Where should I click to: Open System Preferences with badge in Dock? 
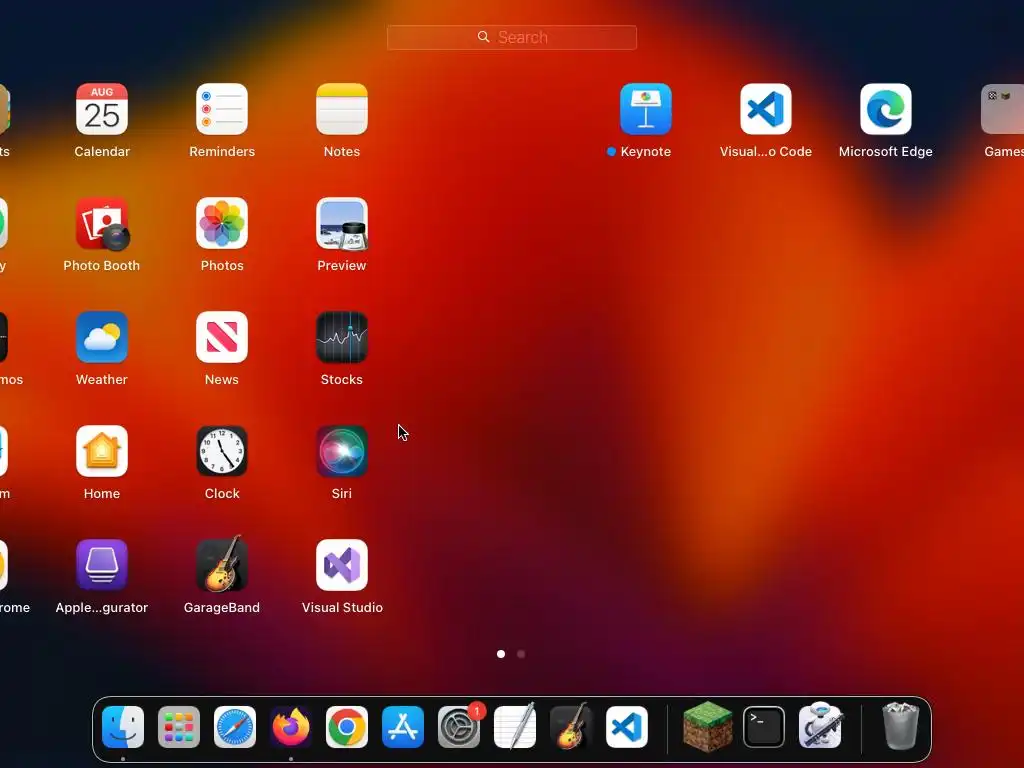459,727
